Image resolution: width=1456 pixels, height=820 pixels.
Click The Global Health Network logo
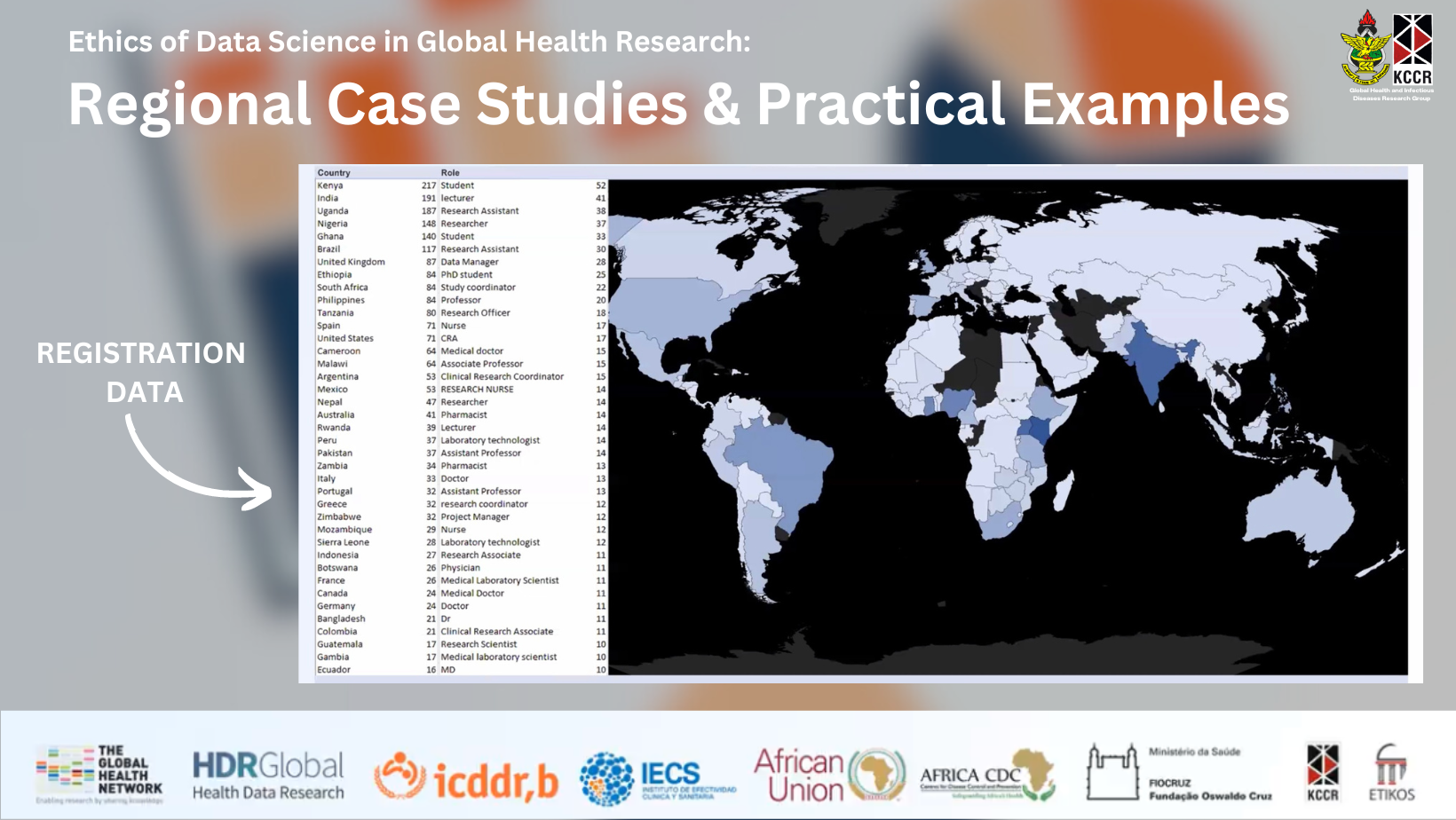point(99,775)
